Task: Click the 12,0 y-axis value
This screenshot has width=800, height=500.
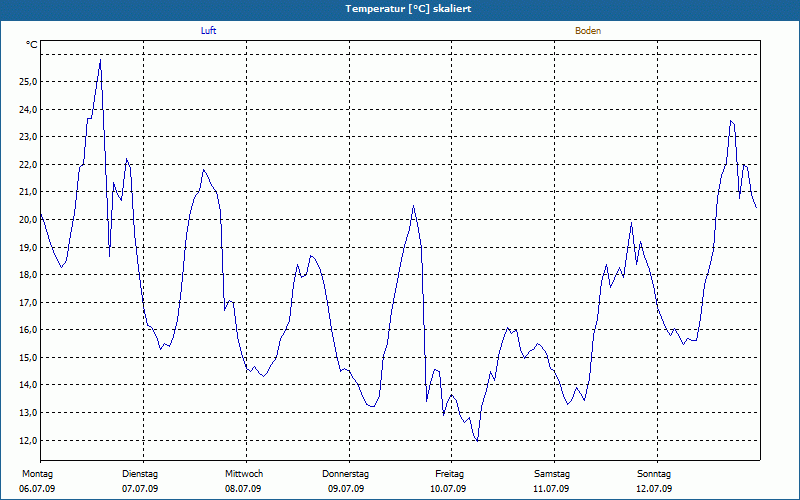Action: tap(27, 440)
